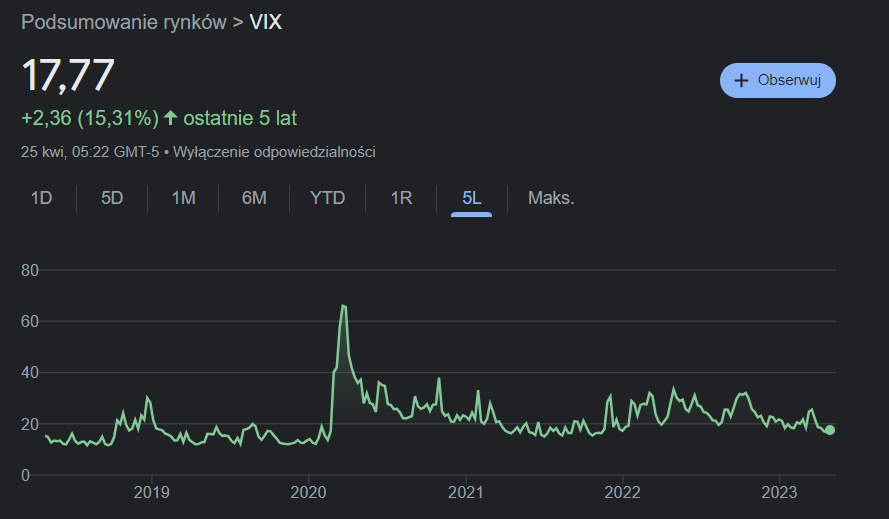Click the green up arrow icon
Image resolution: width=889 pixels, height=519 pixels.
pos(170,118)
